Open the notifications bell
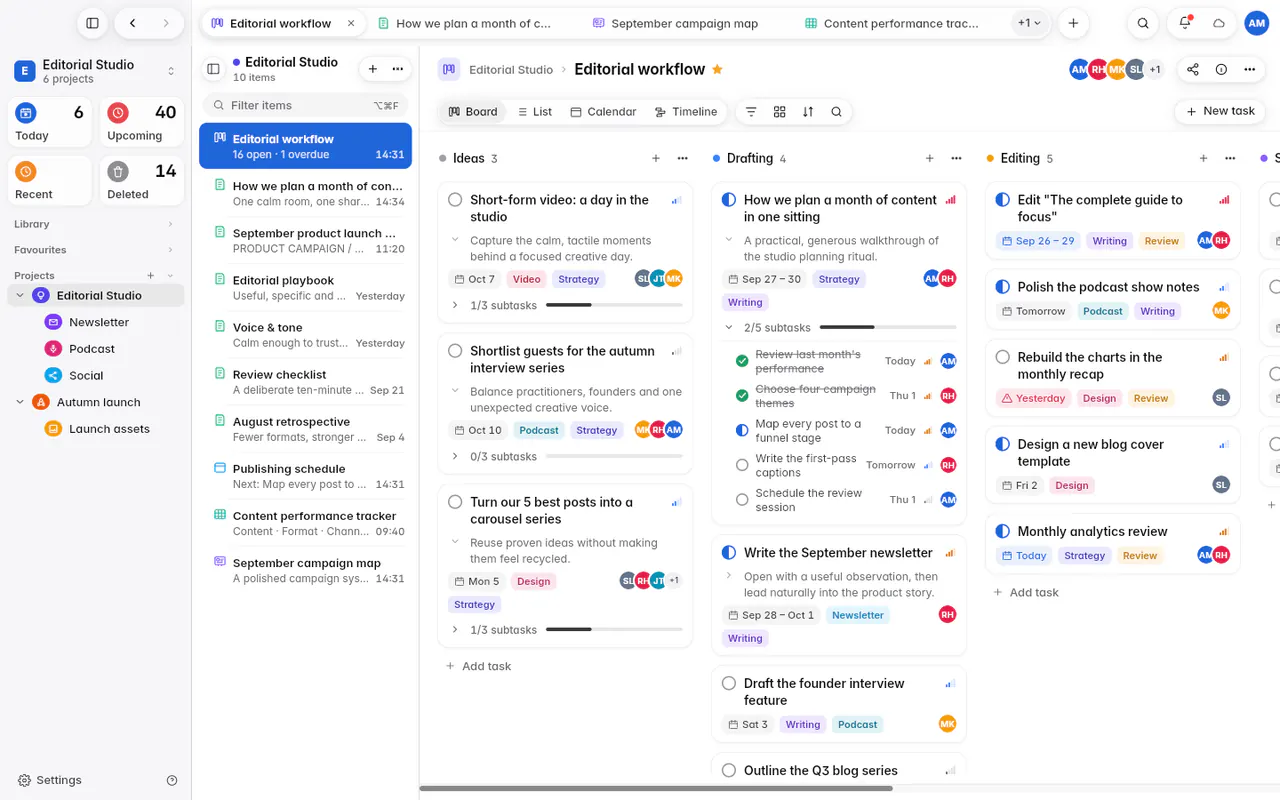This screenshot has height=800, width=1280. pos(1185,23)
